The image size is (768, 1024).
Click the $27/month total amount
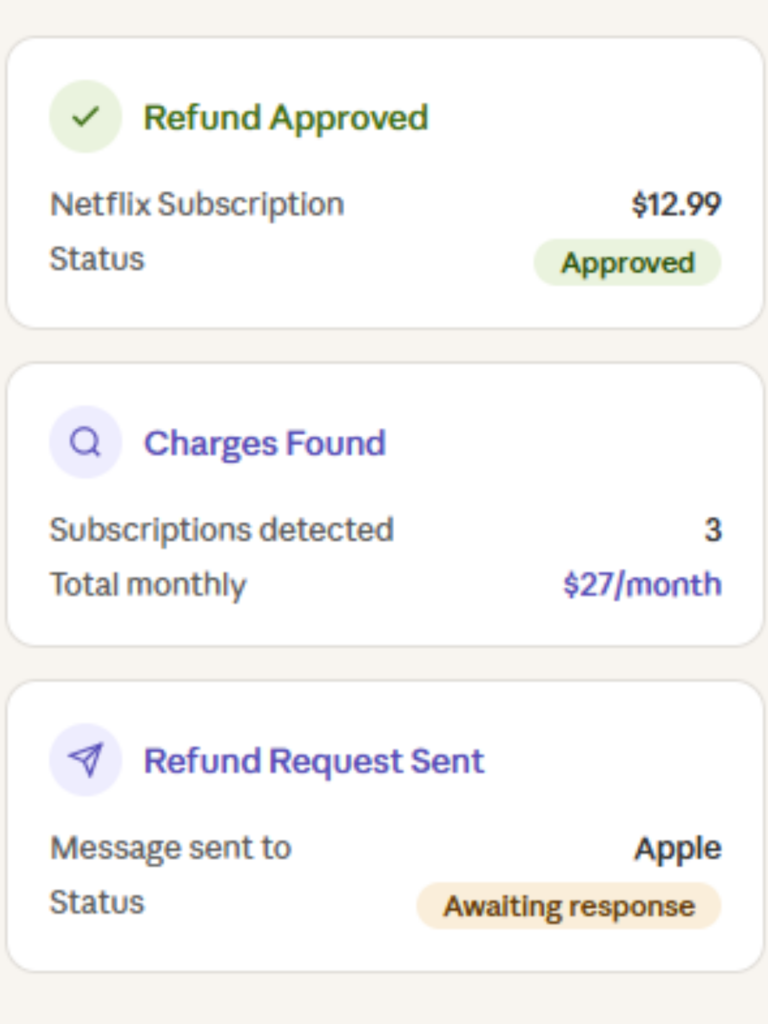click(x=641, y=584)
